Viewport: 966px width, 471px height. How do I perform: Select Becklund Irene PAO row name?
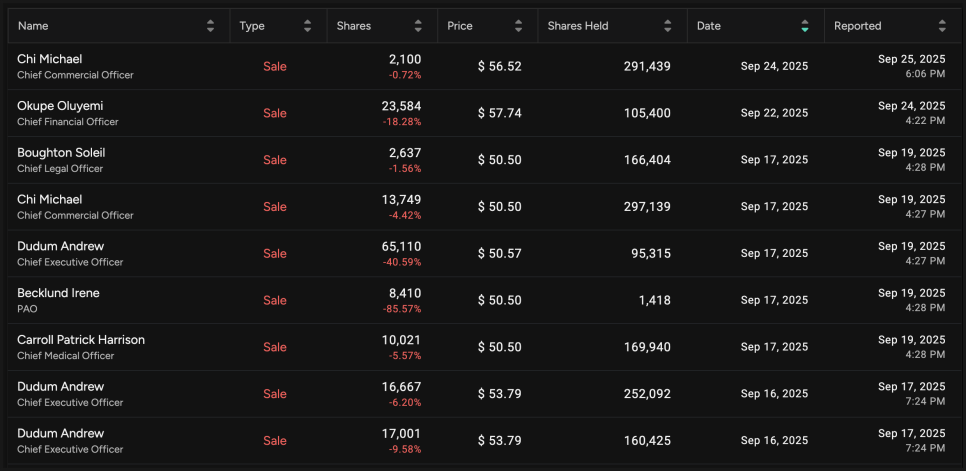(x=58, y=293)
